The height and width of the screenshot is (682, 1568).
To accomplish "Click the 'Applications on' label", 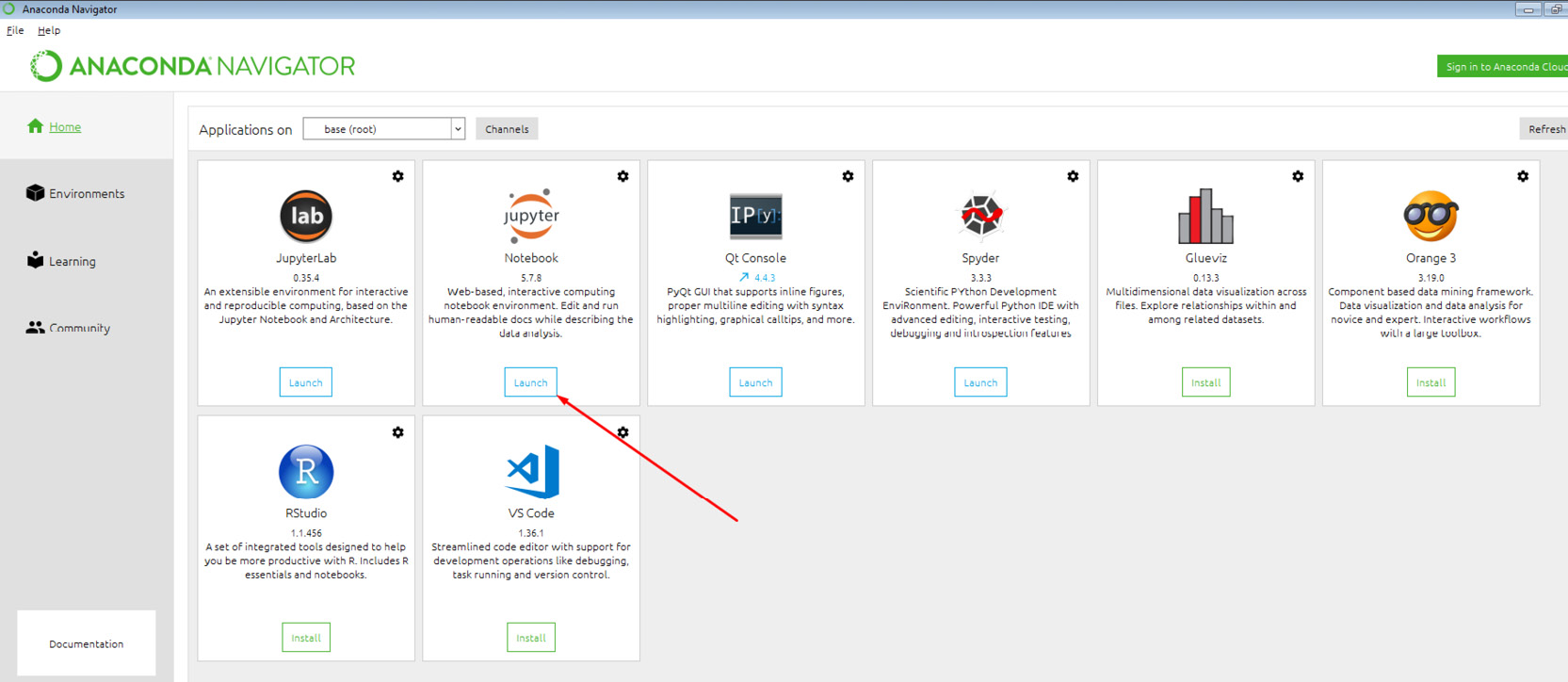I will 246,130.
